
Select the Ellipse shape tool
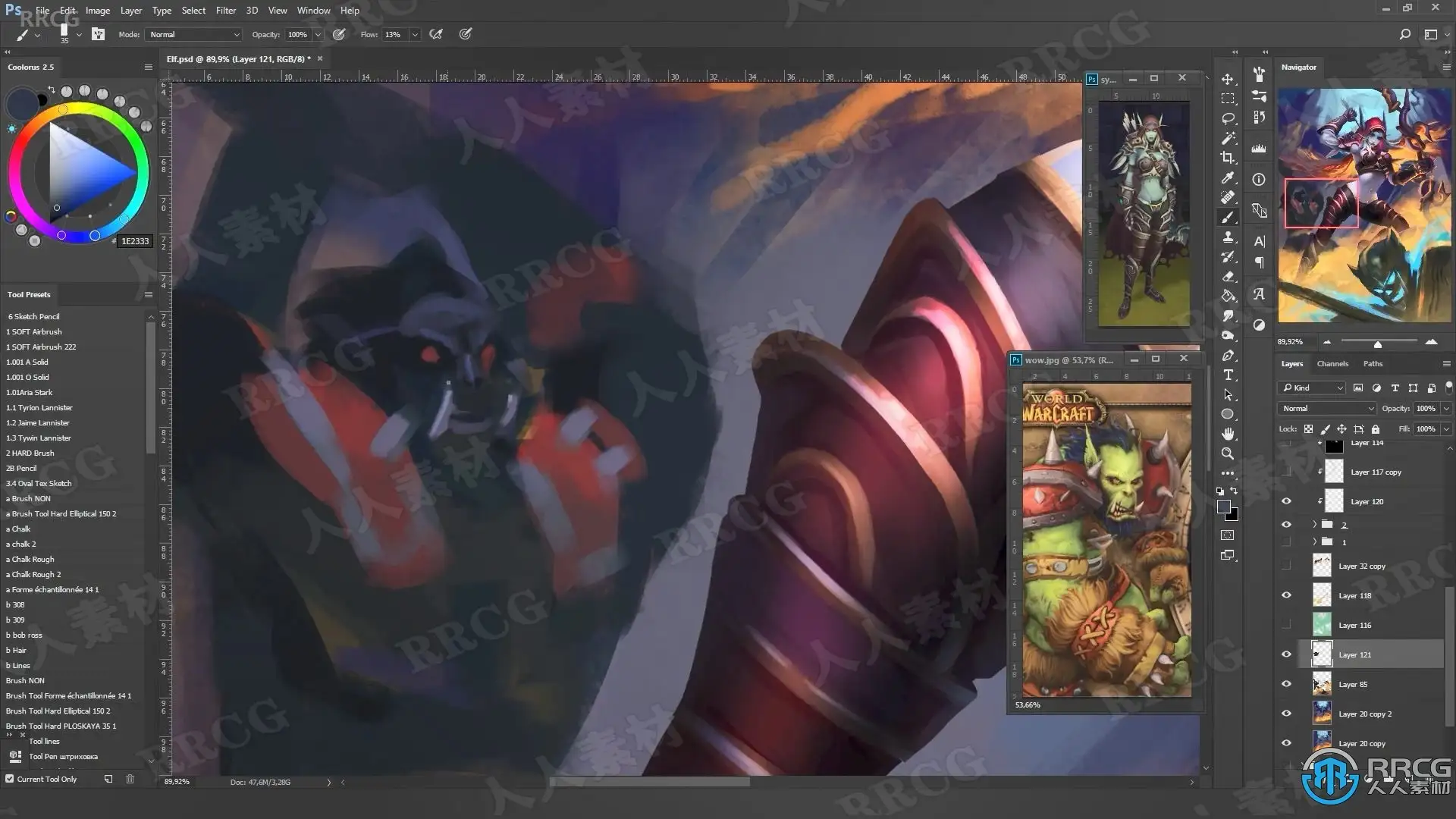pos(1228,414)
